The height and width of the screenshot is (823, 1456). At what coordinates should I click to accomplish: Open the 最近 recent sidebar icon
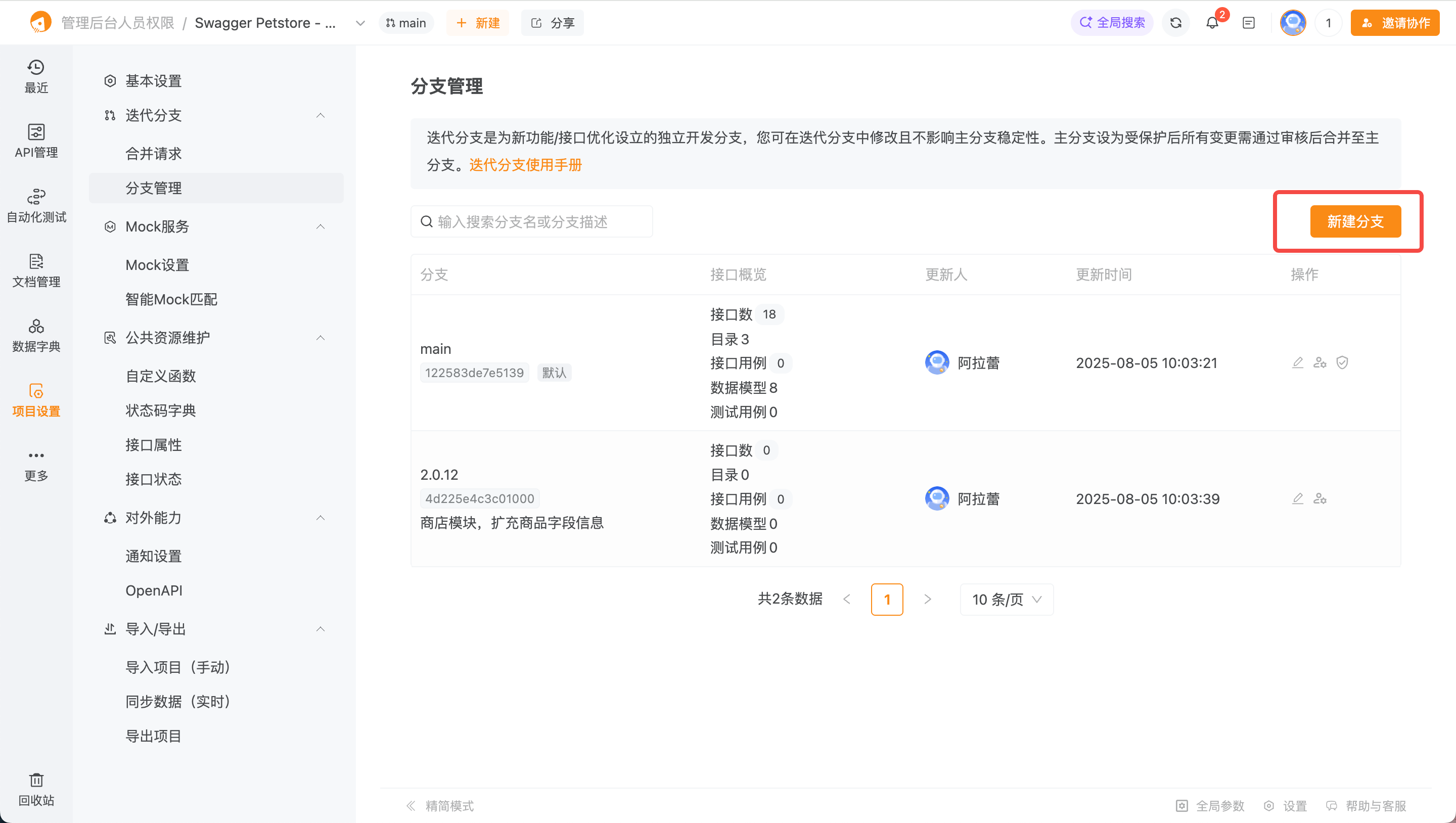point(36,76)
